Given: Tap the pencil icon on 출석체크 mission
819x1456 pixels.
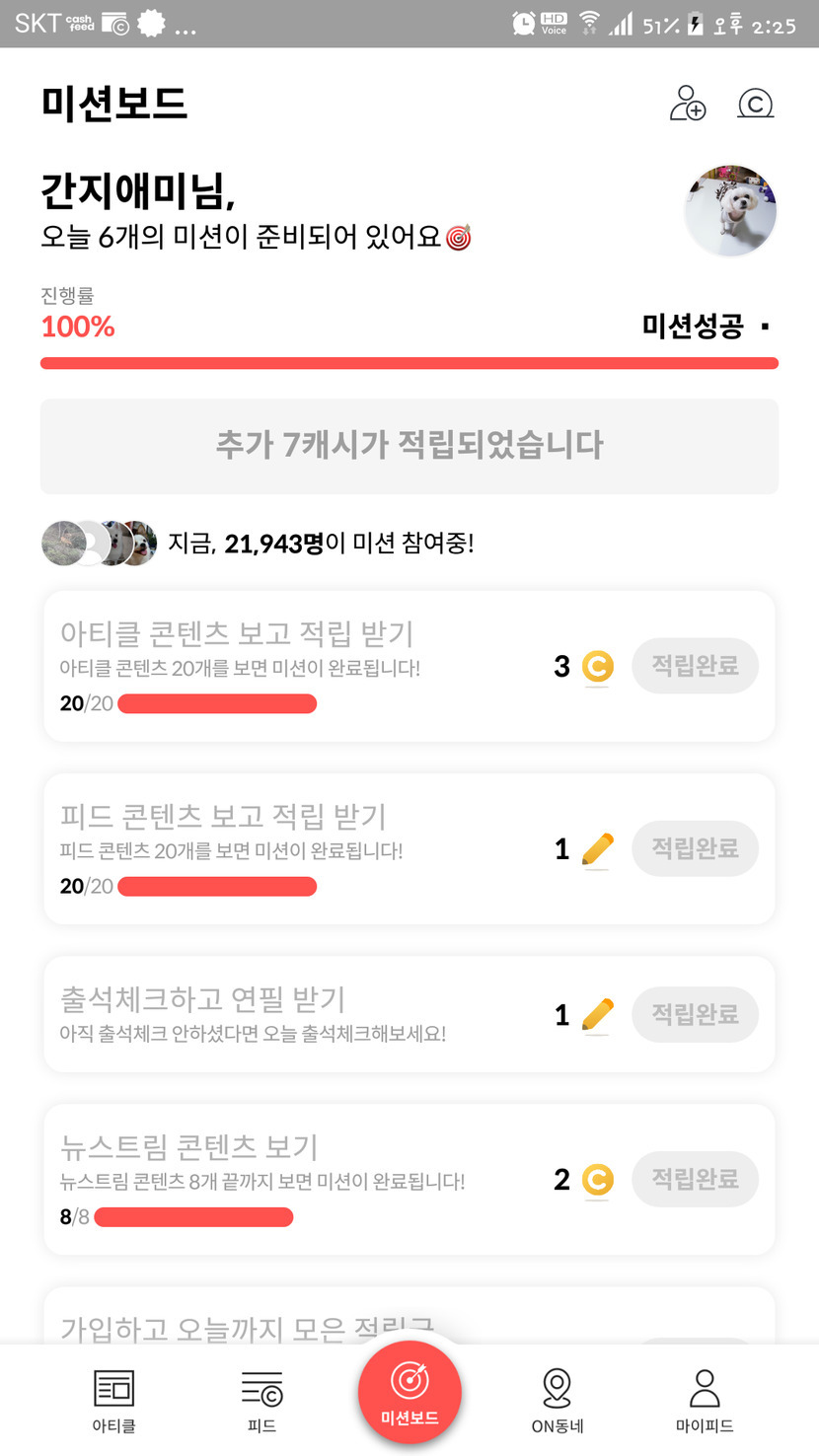Looking at the screenshot, I should [x=596, y=1015].
